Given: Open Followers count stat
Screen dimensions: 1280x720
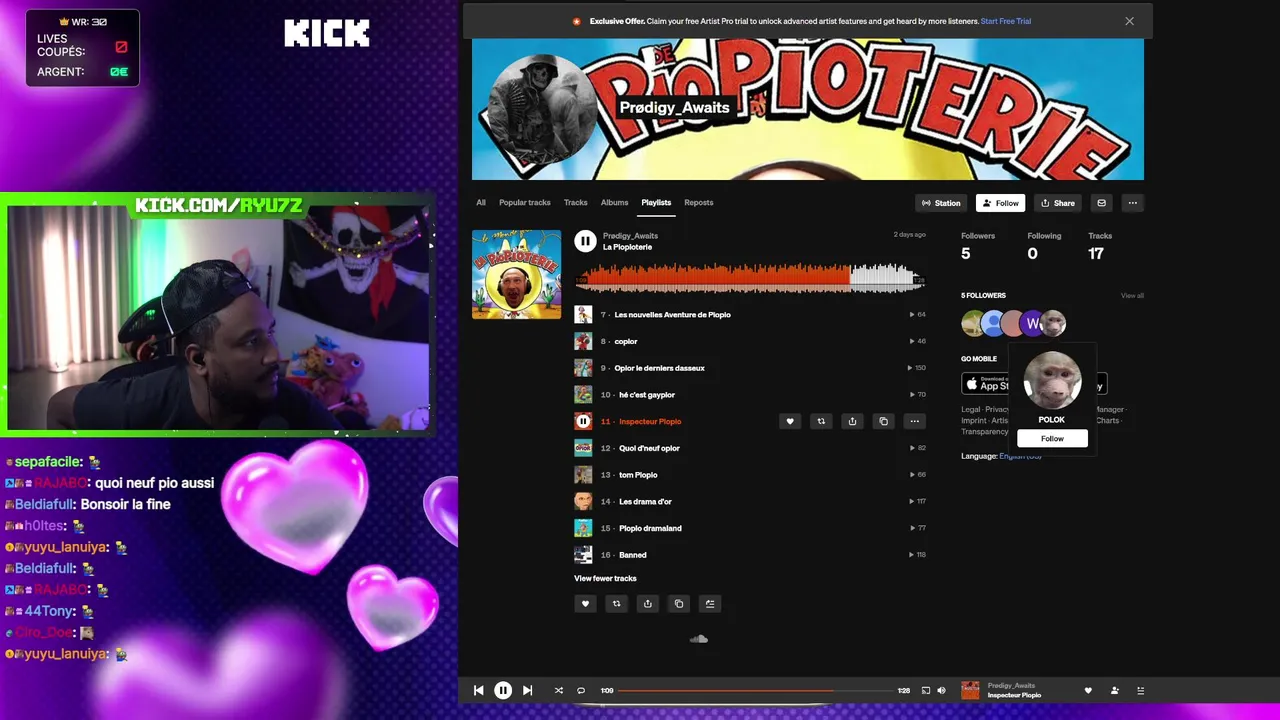Looking at the screenshot, I should click(x=978, y=246).
